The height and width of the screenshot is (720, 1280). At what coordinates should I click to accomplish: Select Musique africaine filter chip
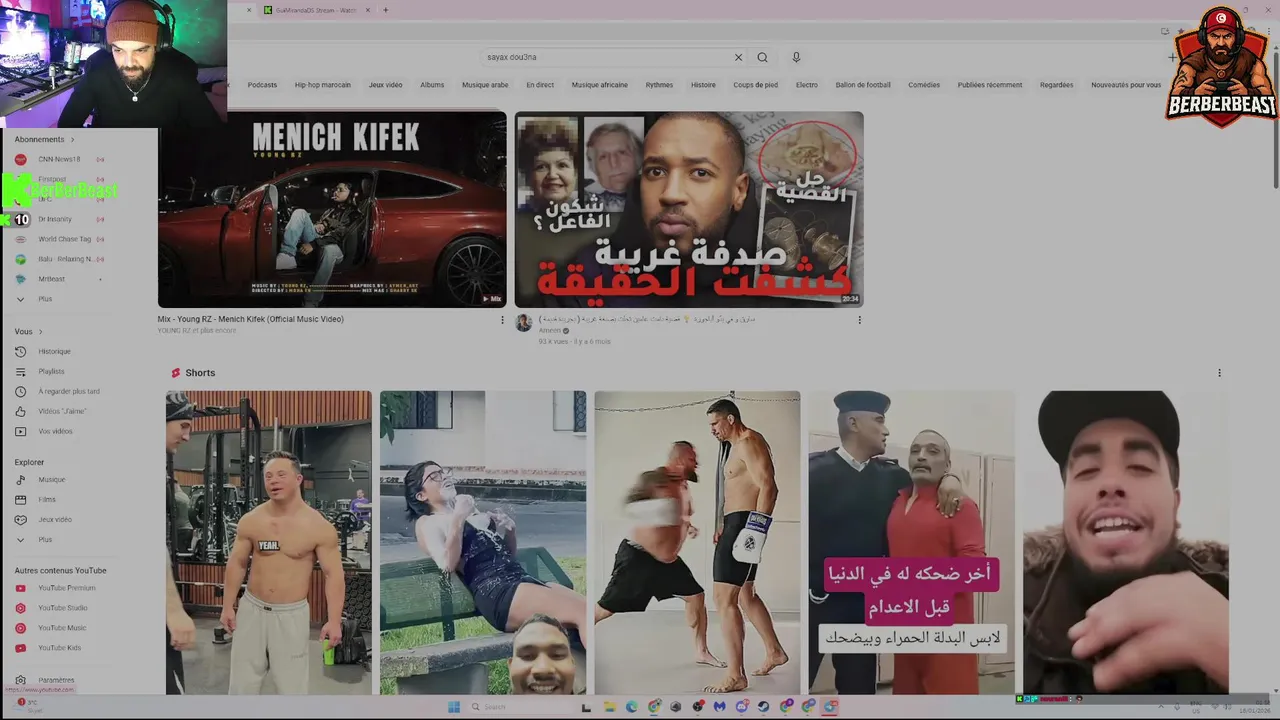click(600, 85)
